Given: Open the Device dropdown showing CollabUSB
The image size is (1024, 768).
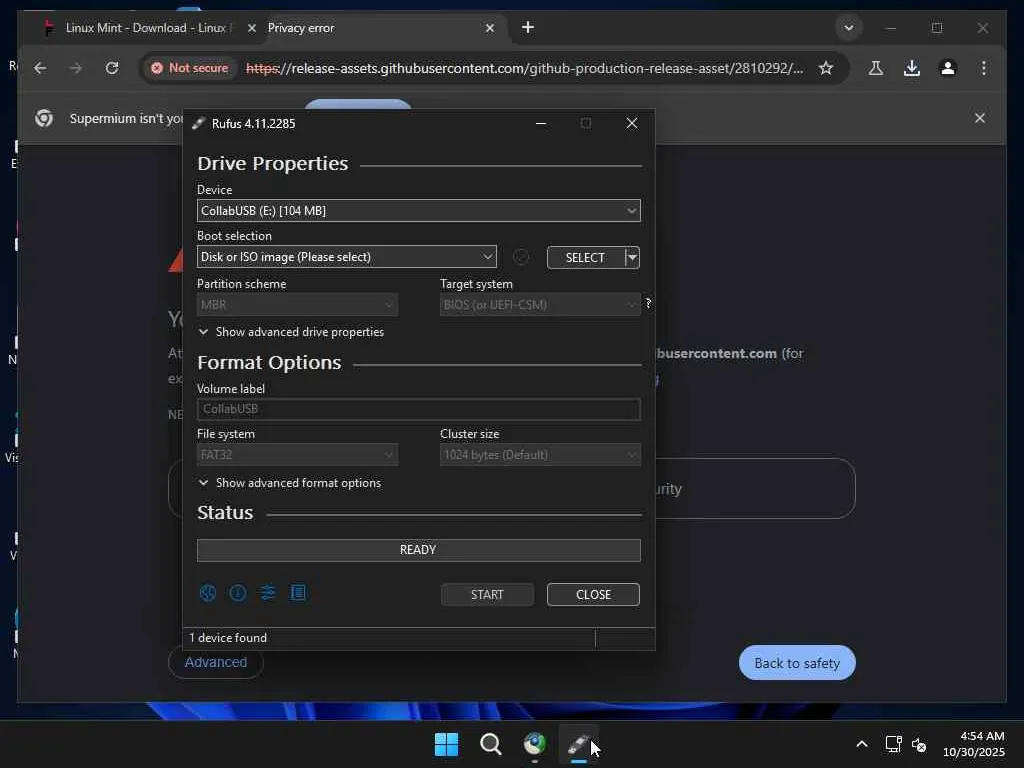Looking at the screenshot, I should pos(419,210).
